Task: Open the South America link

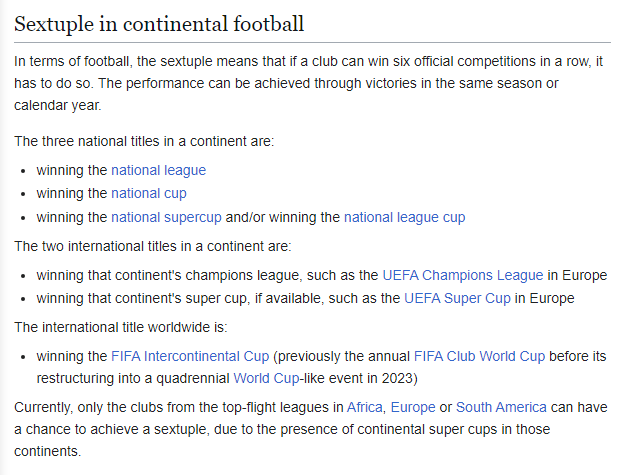Action: pyautogui.click(x=501, y=408)
